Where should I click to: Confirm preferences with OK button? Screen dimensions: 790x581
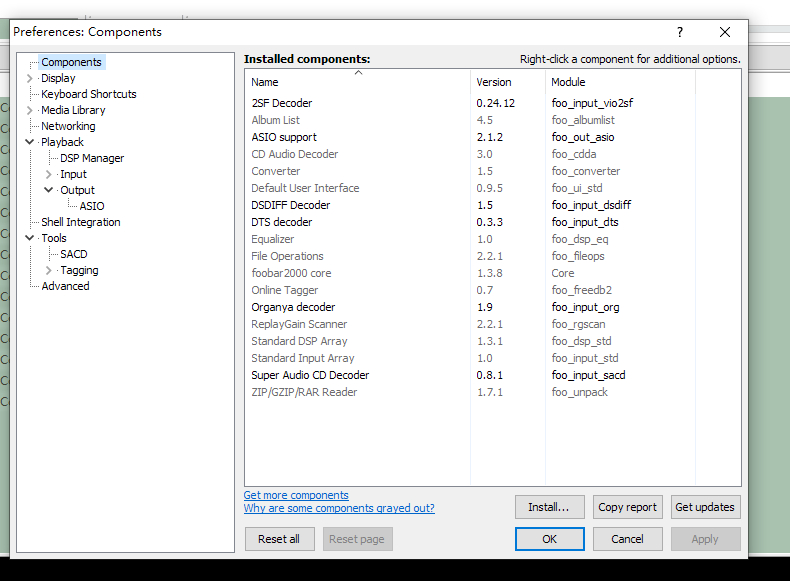click(549, 539)
